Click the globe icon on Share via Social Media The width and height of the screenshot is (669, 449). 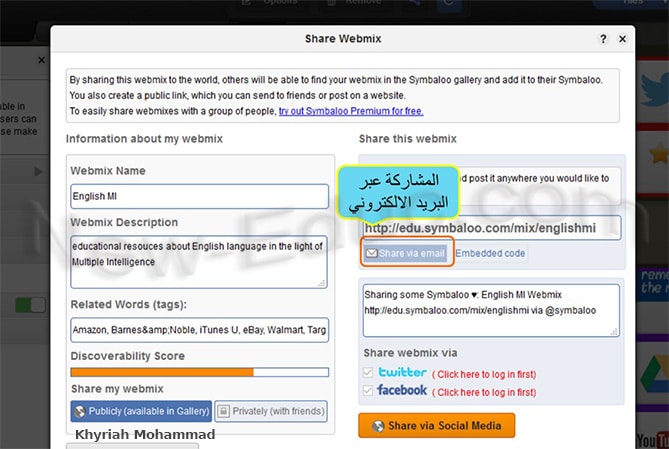tap(378, 426)
